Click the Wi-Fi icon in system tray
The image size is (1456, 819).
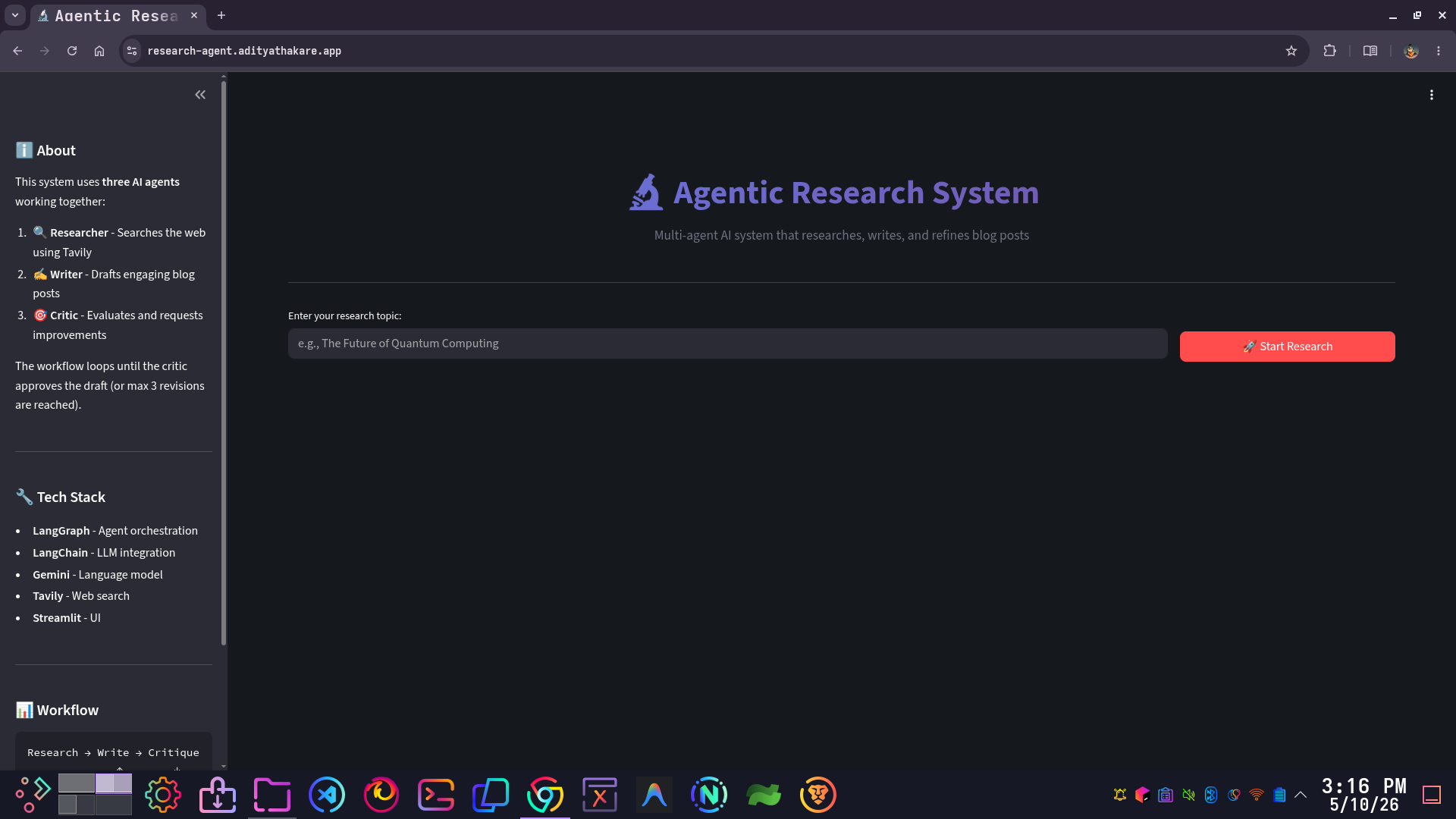coord(1257,795)
